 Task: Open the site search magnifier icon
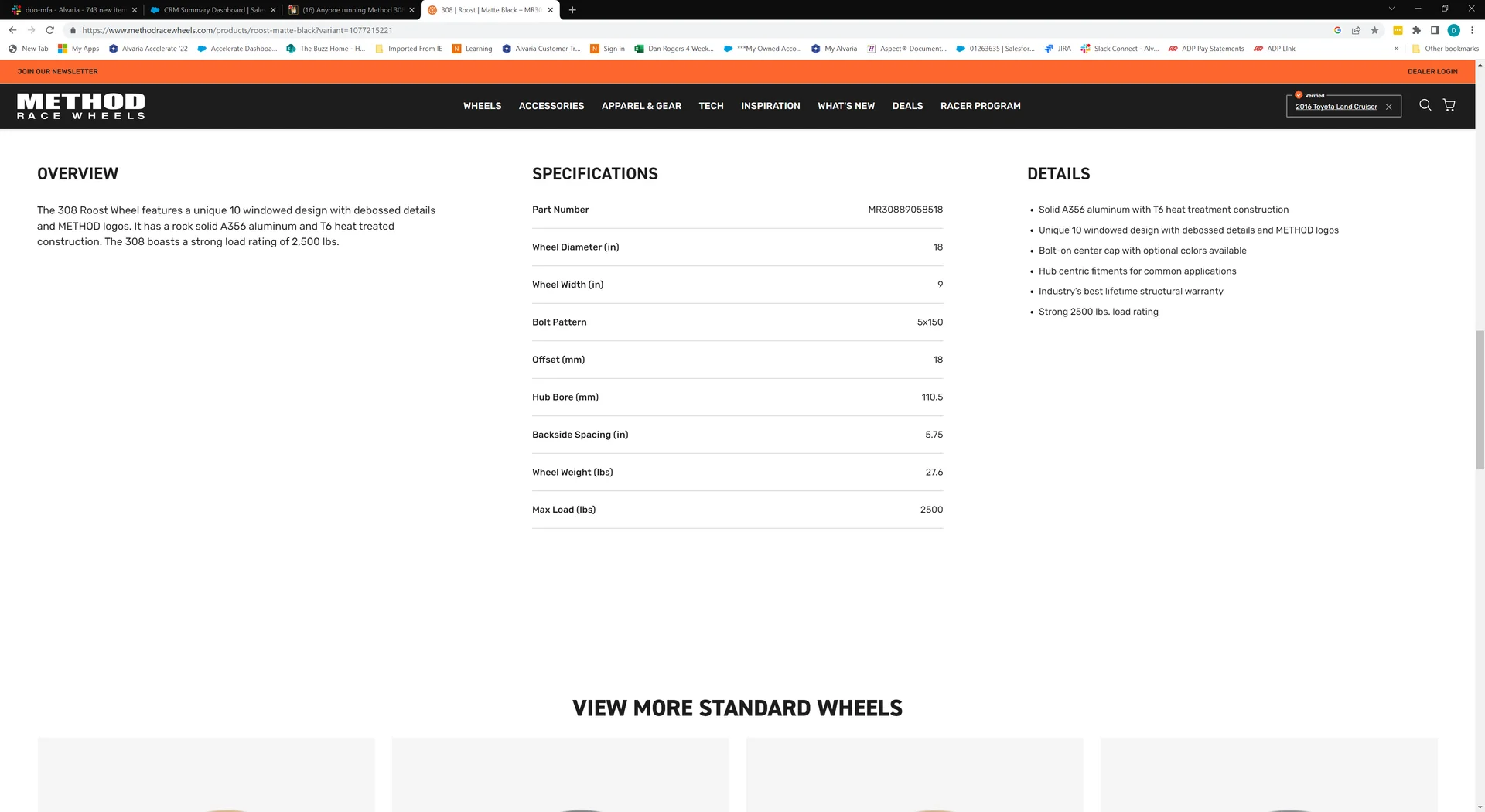pyautogui.click(x=1425, y=105)
